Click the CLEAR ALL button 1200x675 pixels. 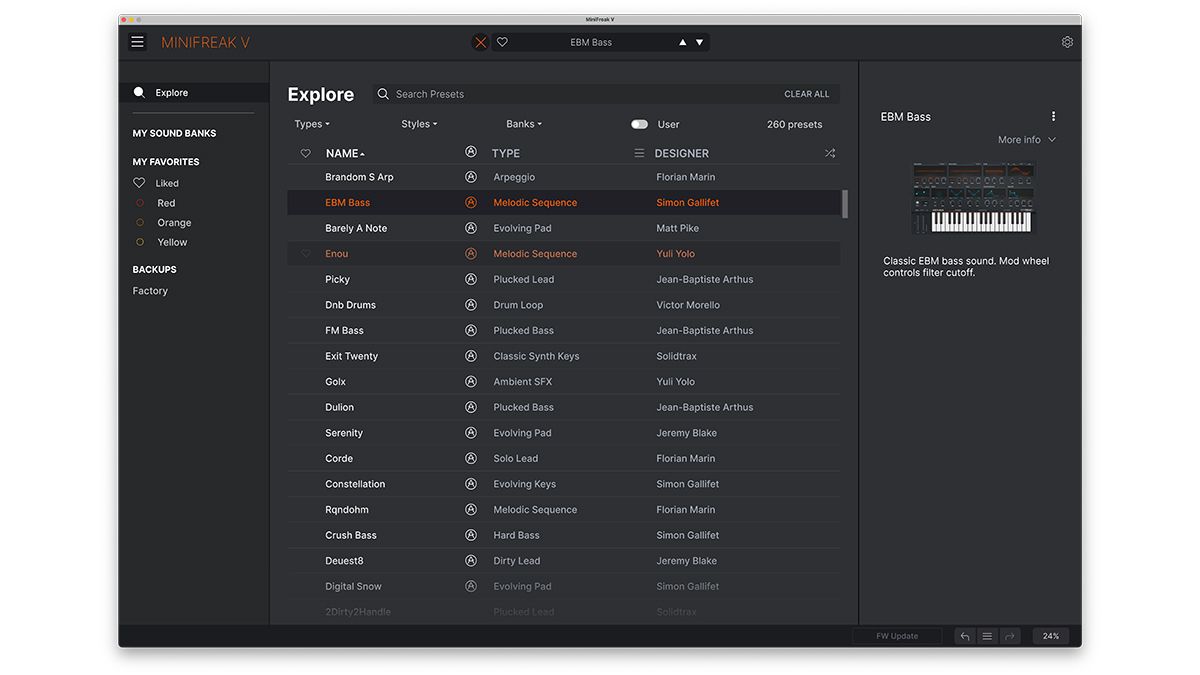tap(806, 94)
